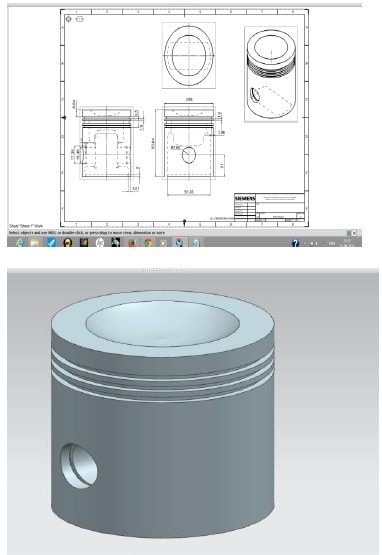
Task: Open Google Chrome from the taskbar
Action: pyautogui.click(x=148, y=242)
